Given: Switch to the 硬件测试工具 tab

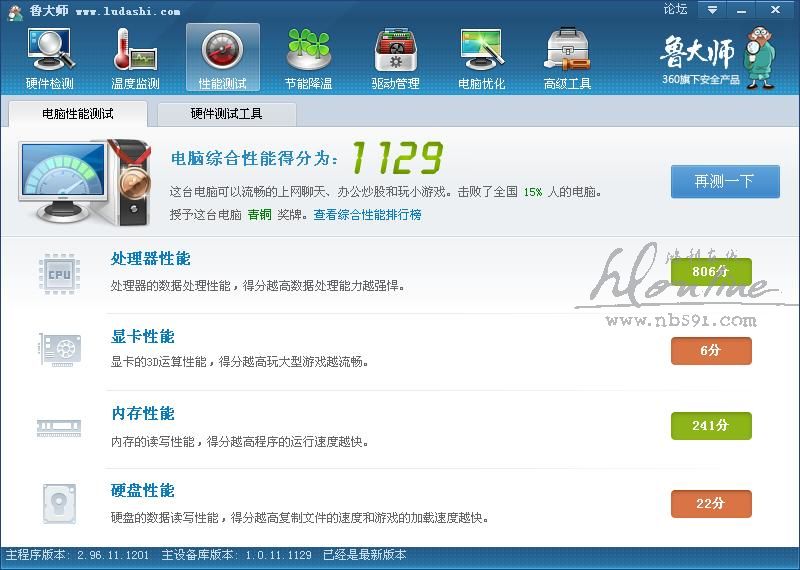Looking at the screenshot, I should pos(227,114).
